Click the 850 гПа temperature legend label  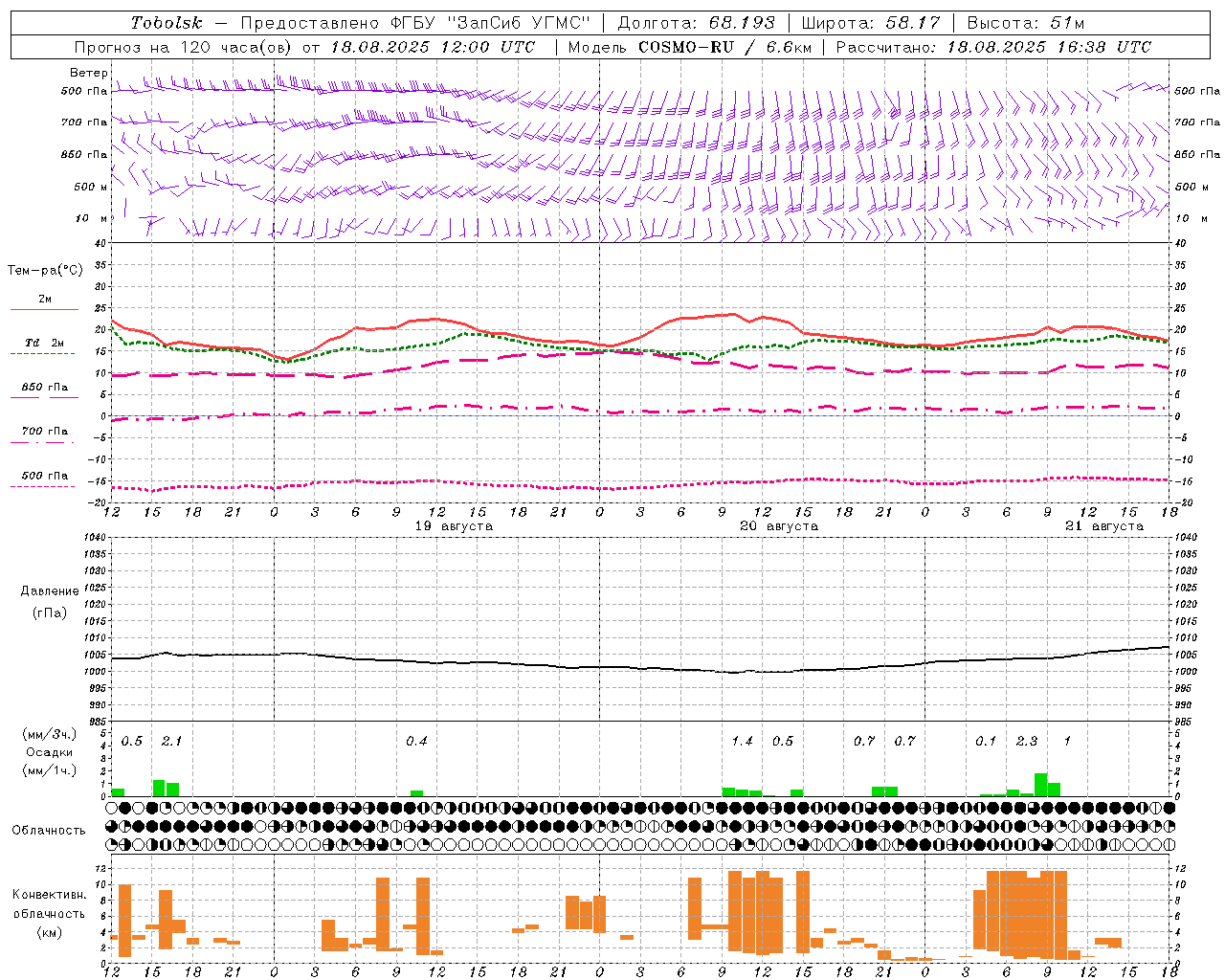pyautogui.click(x=45, y=387)
